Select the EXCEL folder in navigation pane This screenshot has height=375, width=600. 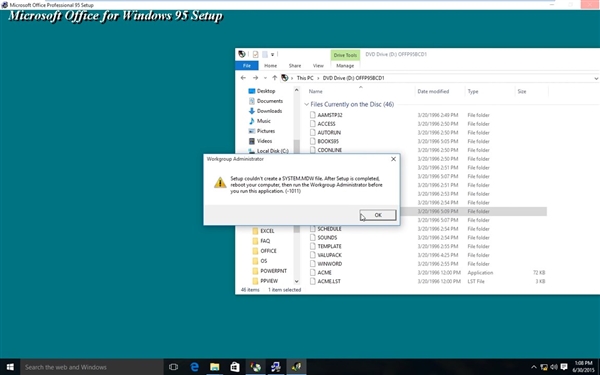coord(263,231)
